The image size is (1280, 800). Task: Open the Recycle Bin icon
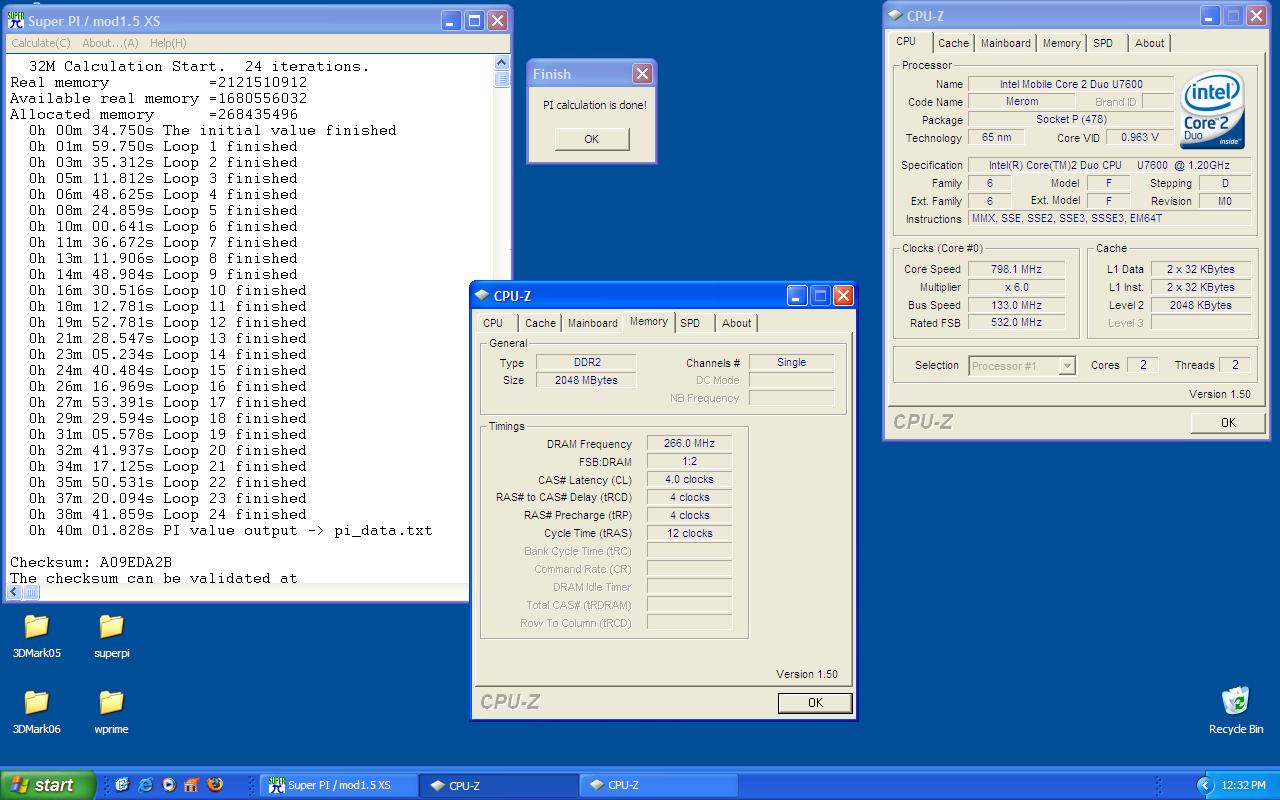(x=1236, y=710)
